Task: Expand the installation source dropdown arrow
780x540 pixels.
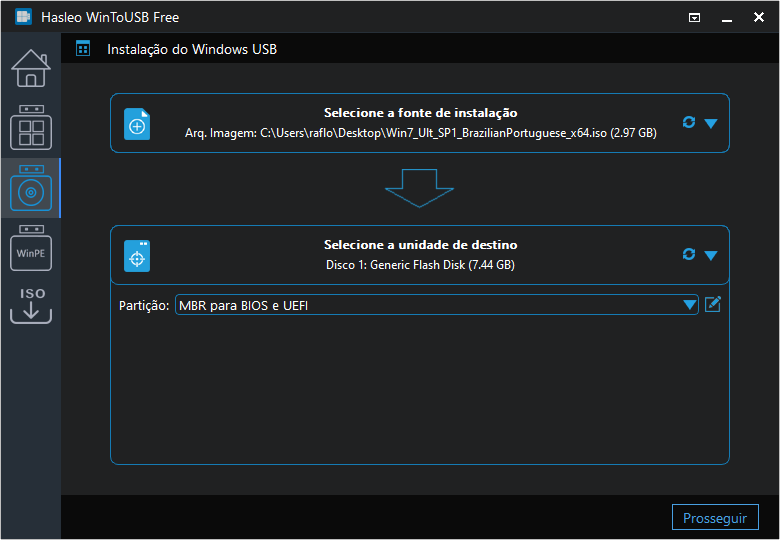Action: pos(711,123)
